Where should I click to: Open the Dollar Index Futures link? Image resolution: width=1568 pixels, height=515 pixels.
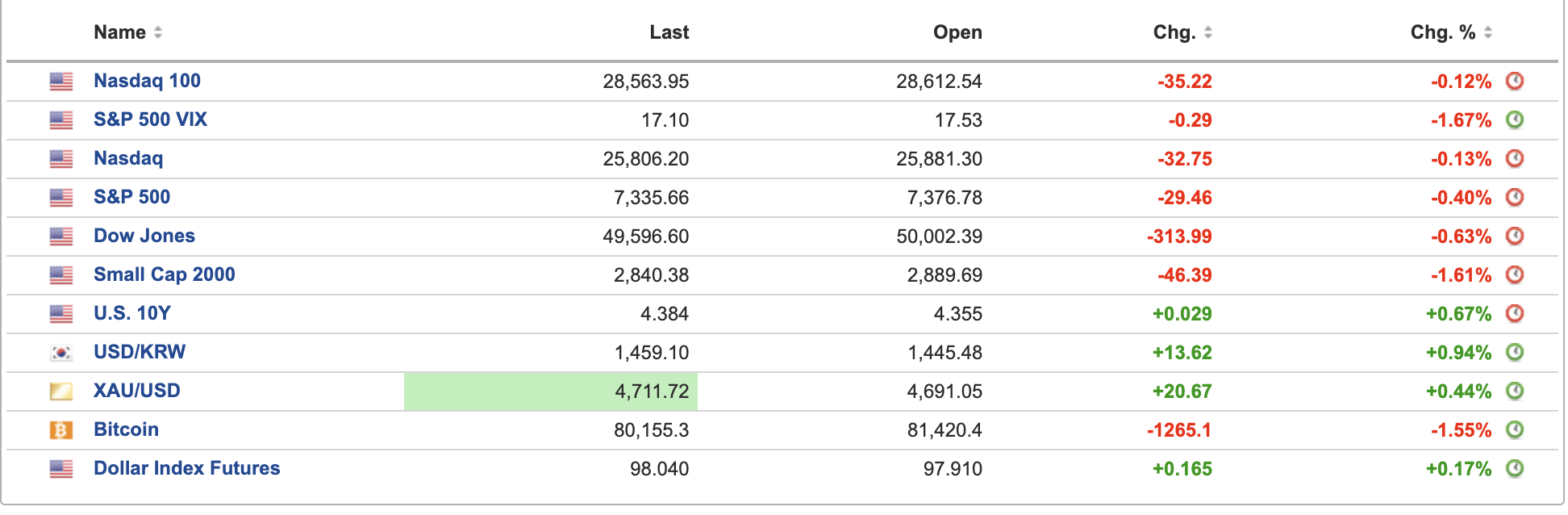186,468
